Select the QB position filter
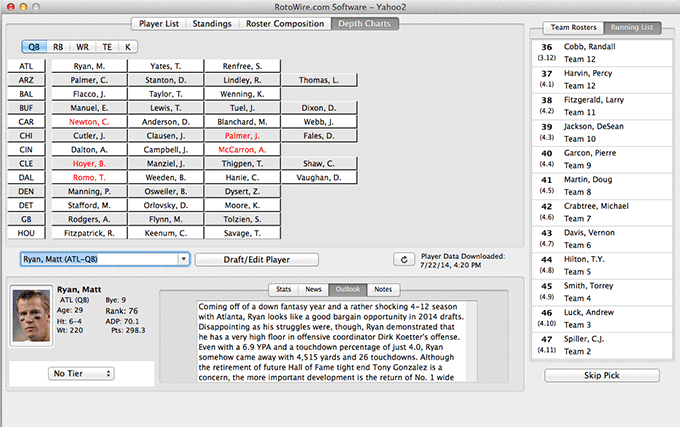Viewport: 680px width, 427px height. pyautogui.click(x=34, y=47)
